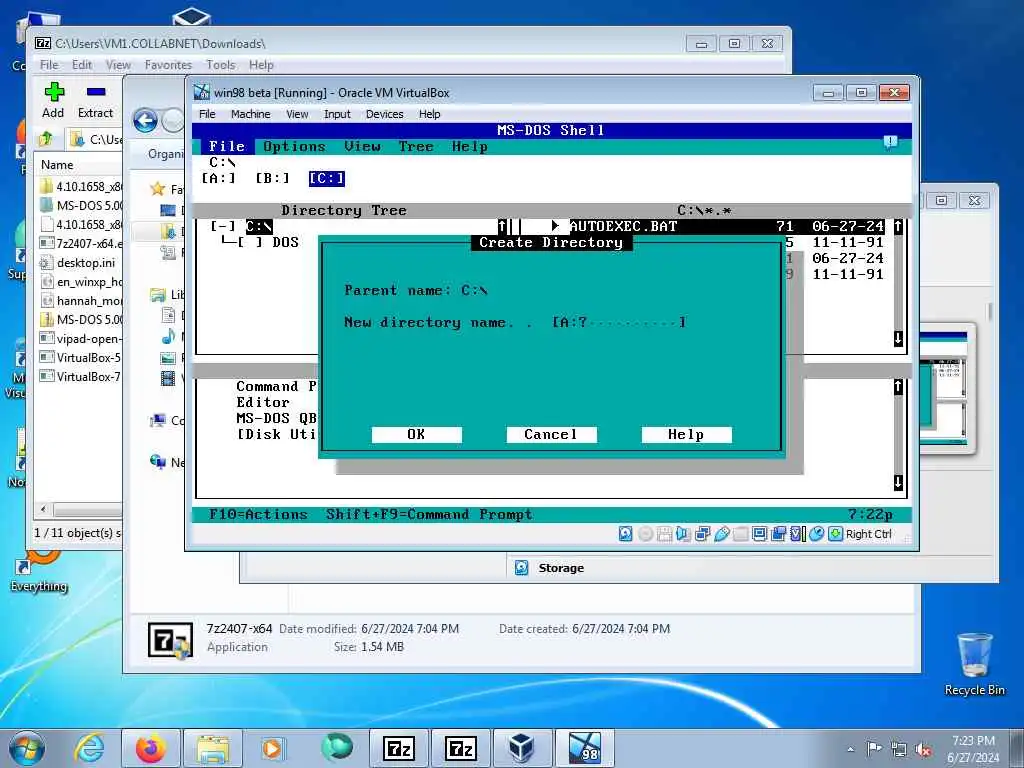
Task: Click USB devices icon in VirtualBox status bar
Action: pyautogui.click(x=722, y=534)
